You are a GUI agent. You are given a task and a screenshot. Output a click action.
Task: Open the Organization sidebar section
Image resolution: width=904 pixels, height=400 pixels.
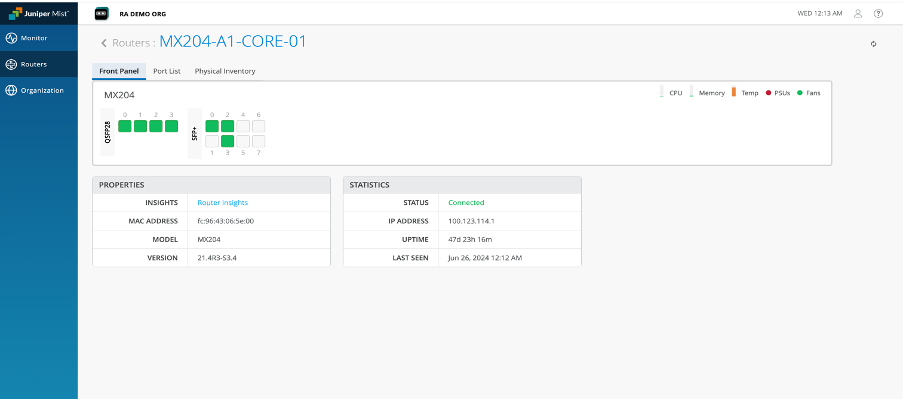pos(39,90)
